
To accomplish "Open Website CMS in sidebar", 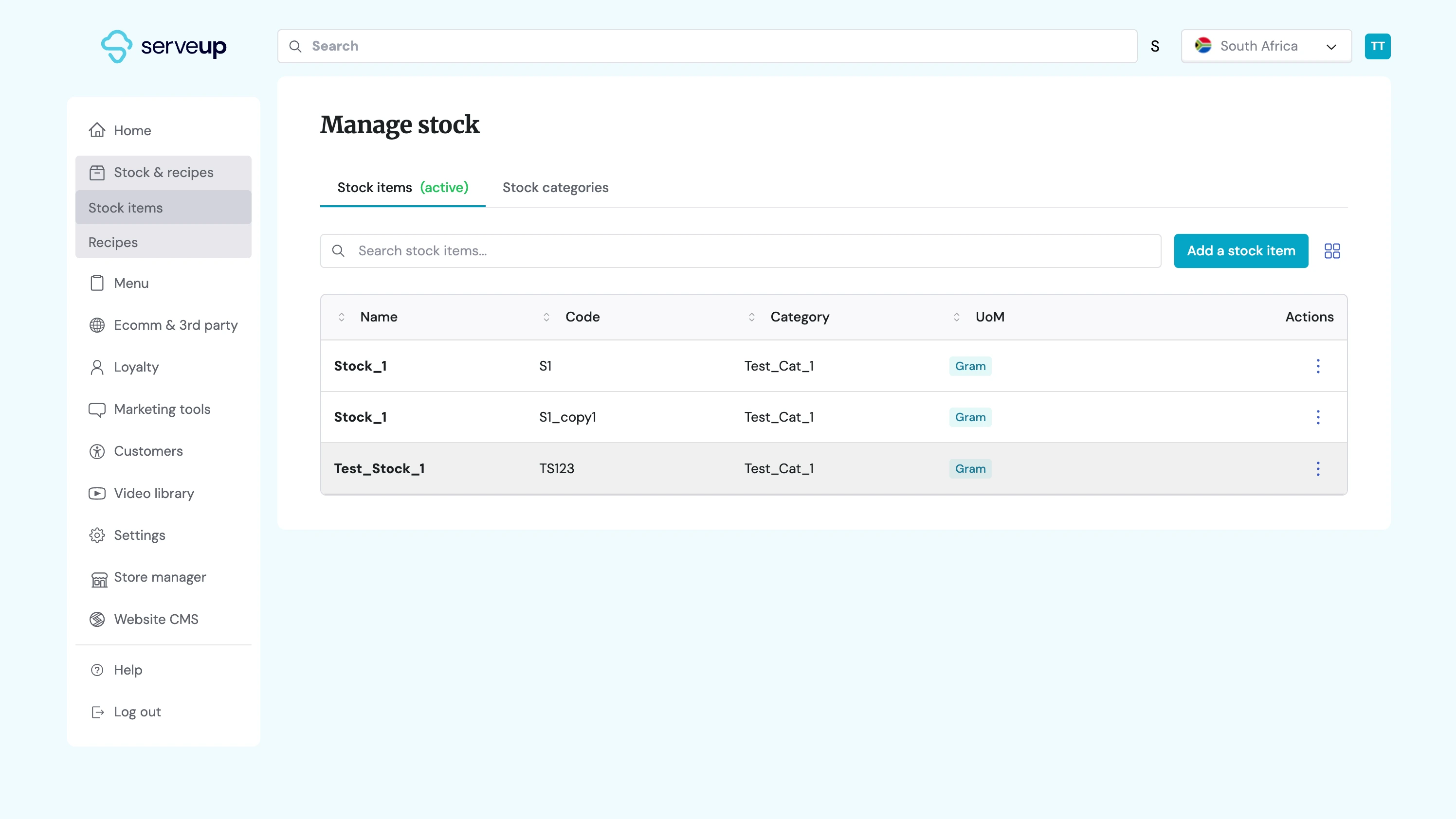I will coord(156,619).
